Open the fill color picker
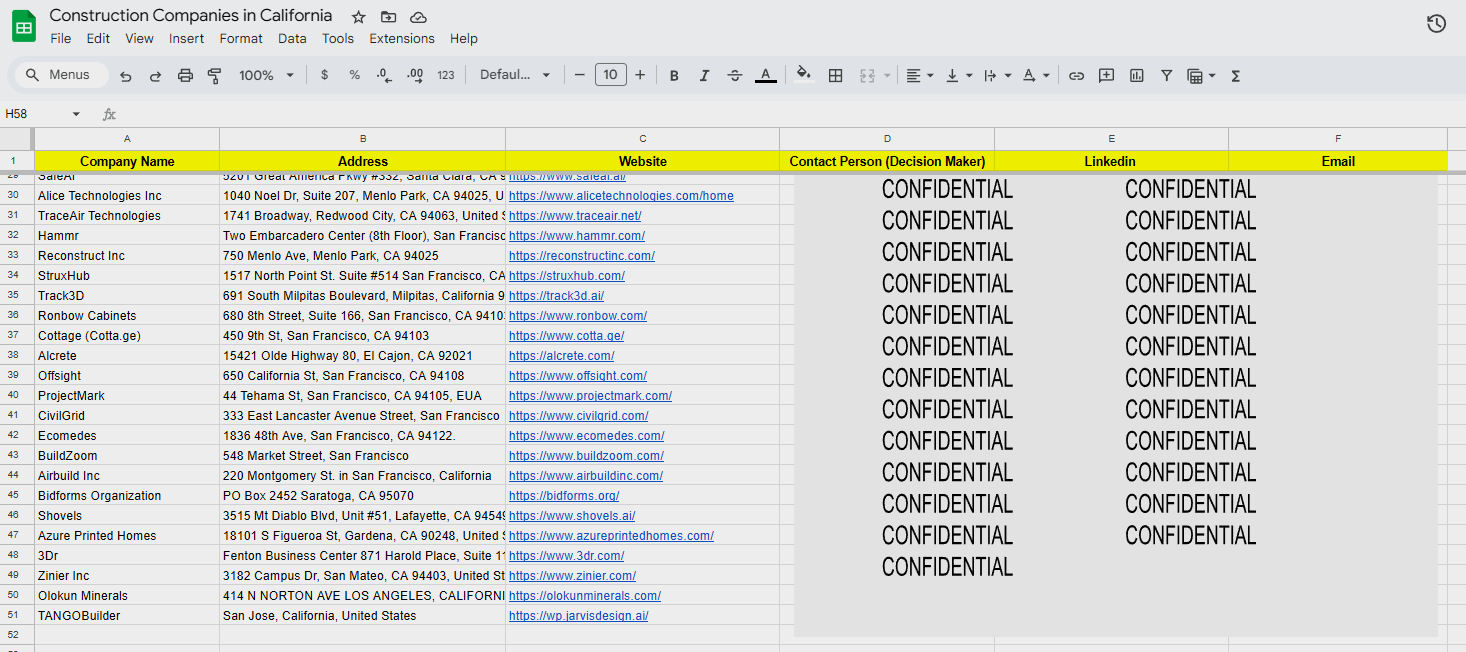1466x652 pixels. 804,75
